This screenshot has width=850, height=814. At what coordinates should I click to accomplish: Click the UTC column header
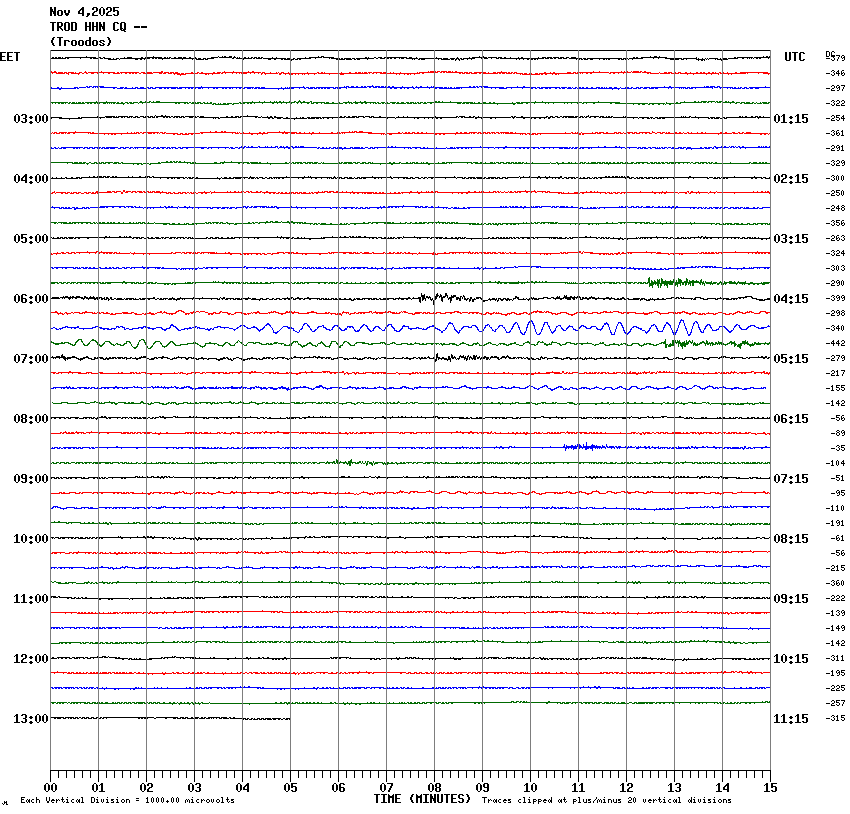(794, 57)
